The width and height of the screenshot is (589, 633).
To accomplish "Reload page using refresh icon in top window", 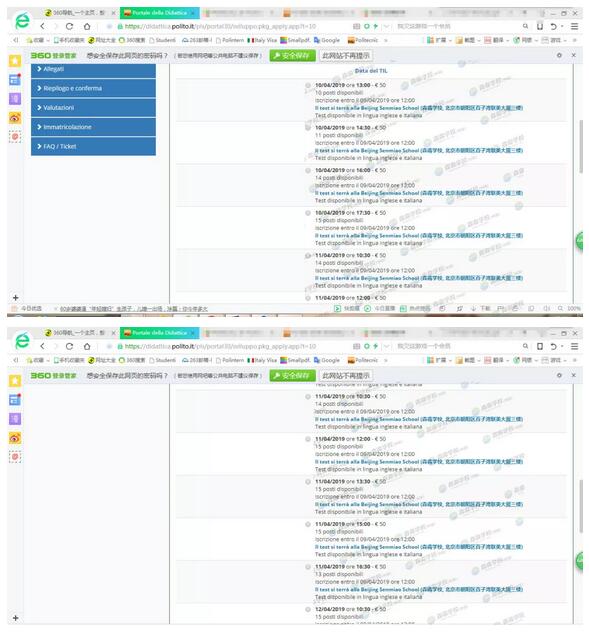I will 69,26.
